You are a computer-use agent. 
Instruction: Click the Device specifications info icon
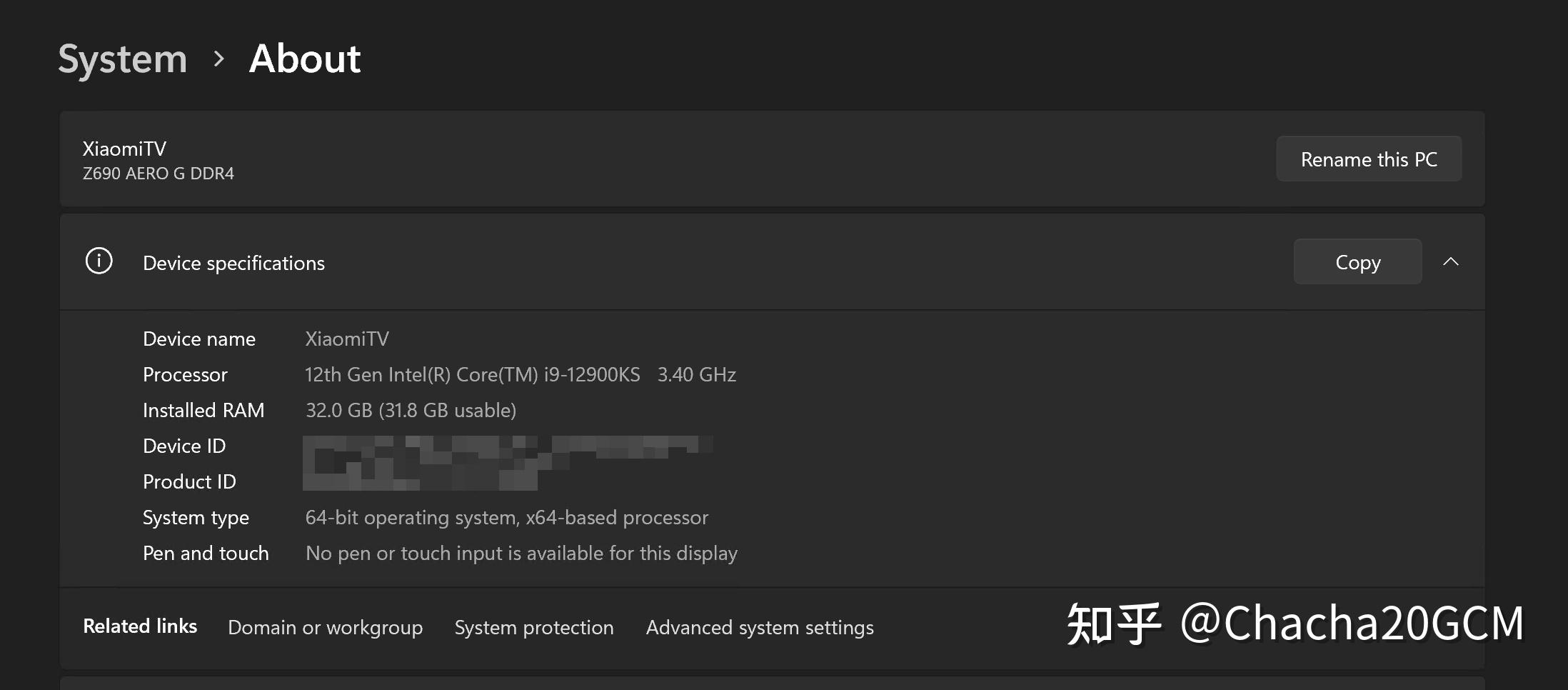pyautogui.click(x=99, y=261)
